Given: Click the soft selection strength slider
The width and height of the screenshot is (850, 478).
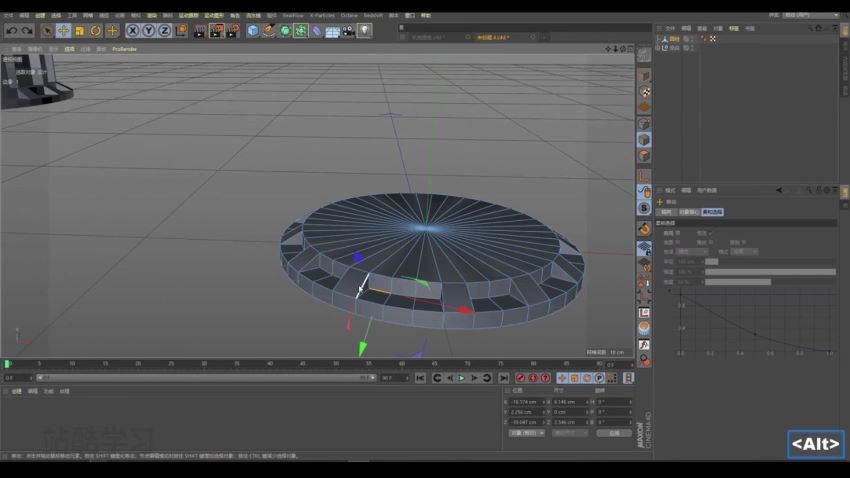Looking at the screenshot, I should click(770, 271).
